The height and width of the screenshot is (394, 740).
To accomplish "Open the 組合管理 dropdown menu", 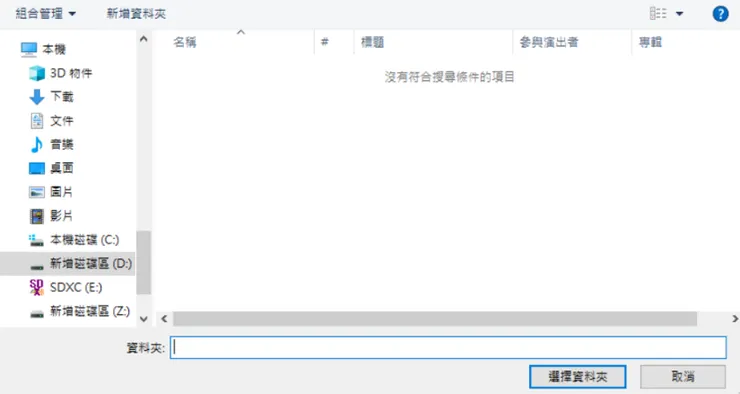I will point(45,14).
